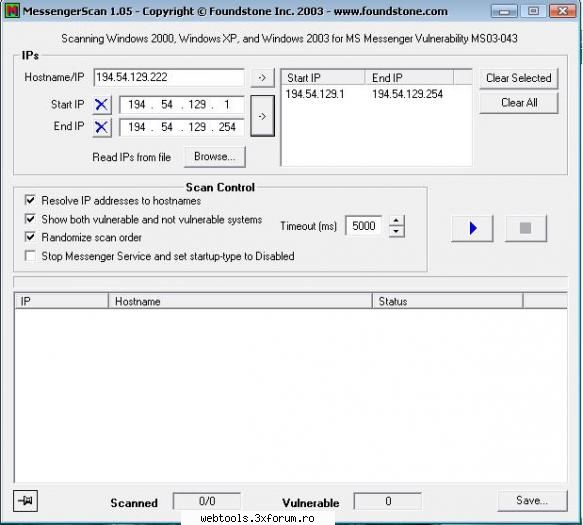This screenshot has height=525, width=583.
Task: Click the Clear Selected button
Action: point(519,78)
